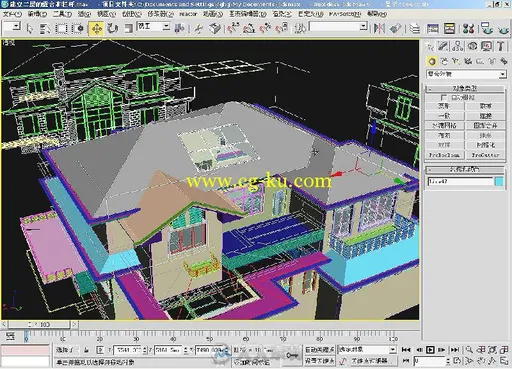This screenshot has width=512, height=369.
Task: Click the ProCutter button
Action: (x=485, y=155)
